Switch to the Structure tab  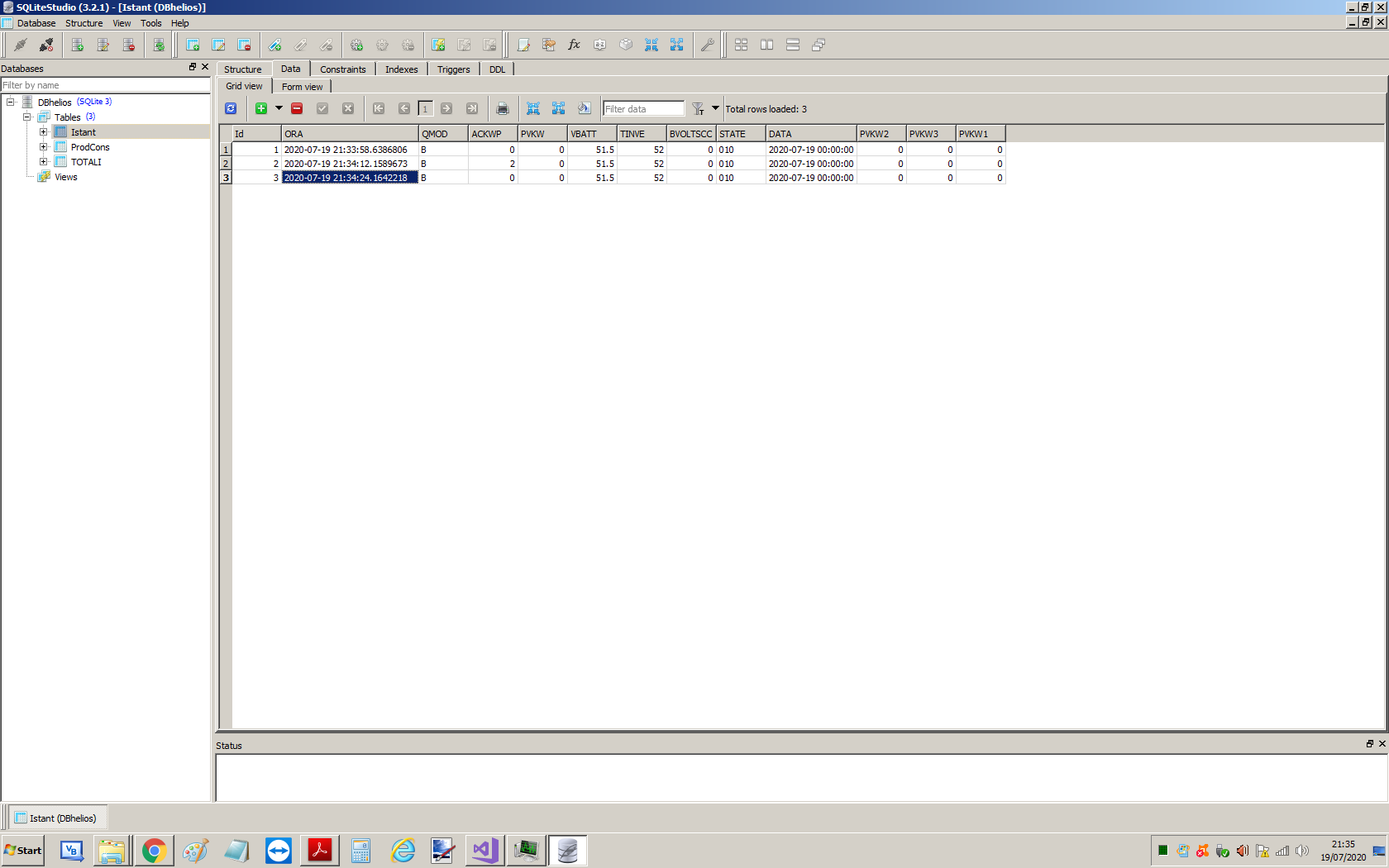pos(242,69)
